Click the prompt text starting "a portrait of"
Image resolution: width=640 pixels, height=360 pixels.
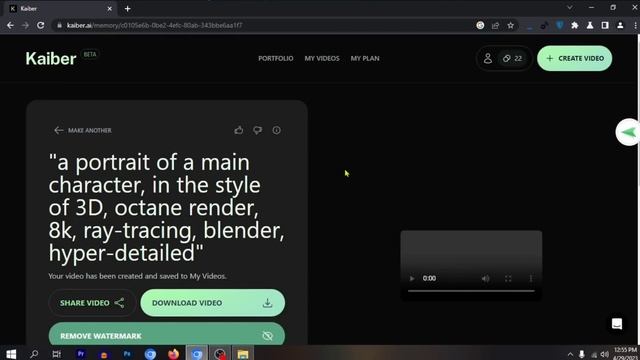click(x=167, y=207)
